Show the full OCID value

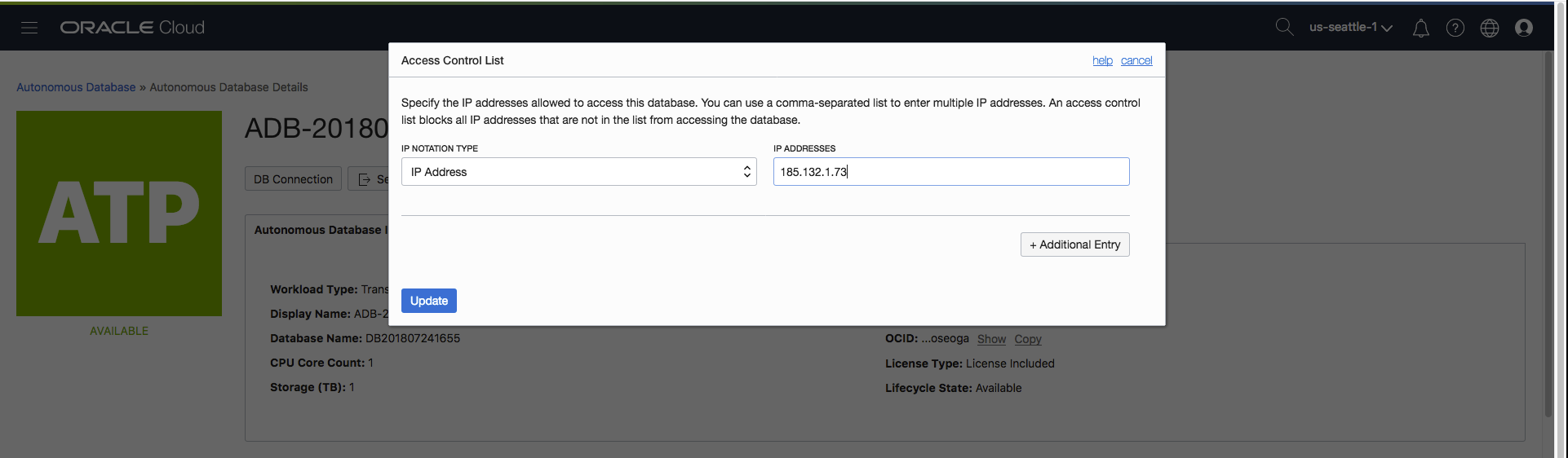coord(991,339)
